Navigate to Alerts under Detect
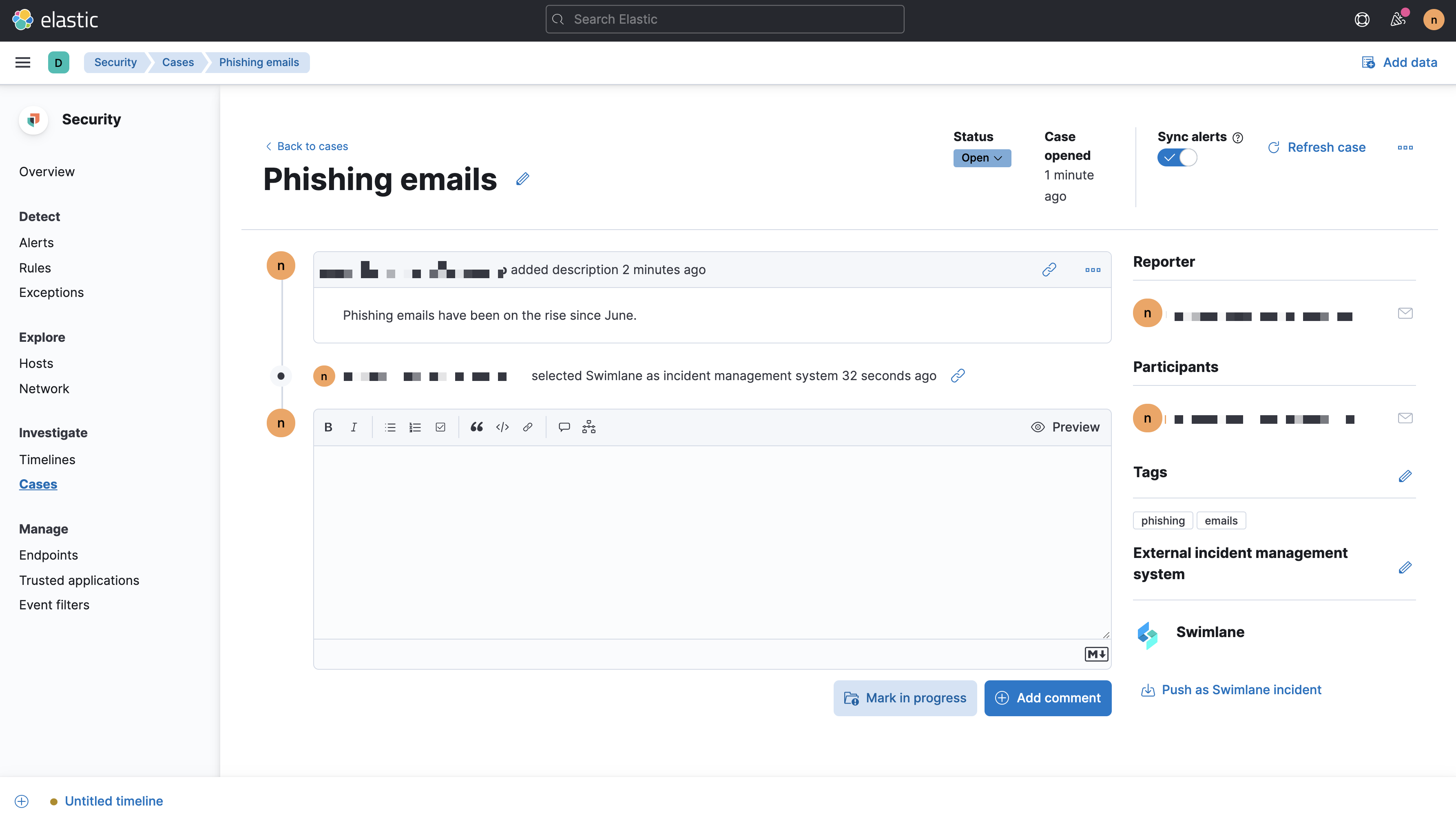 click(36, 242)
